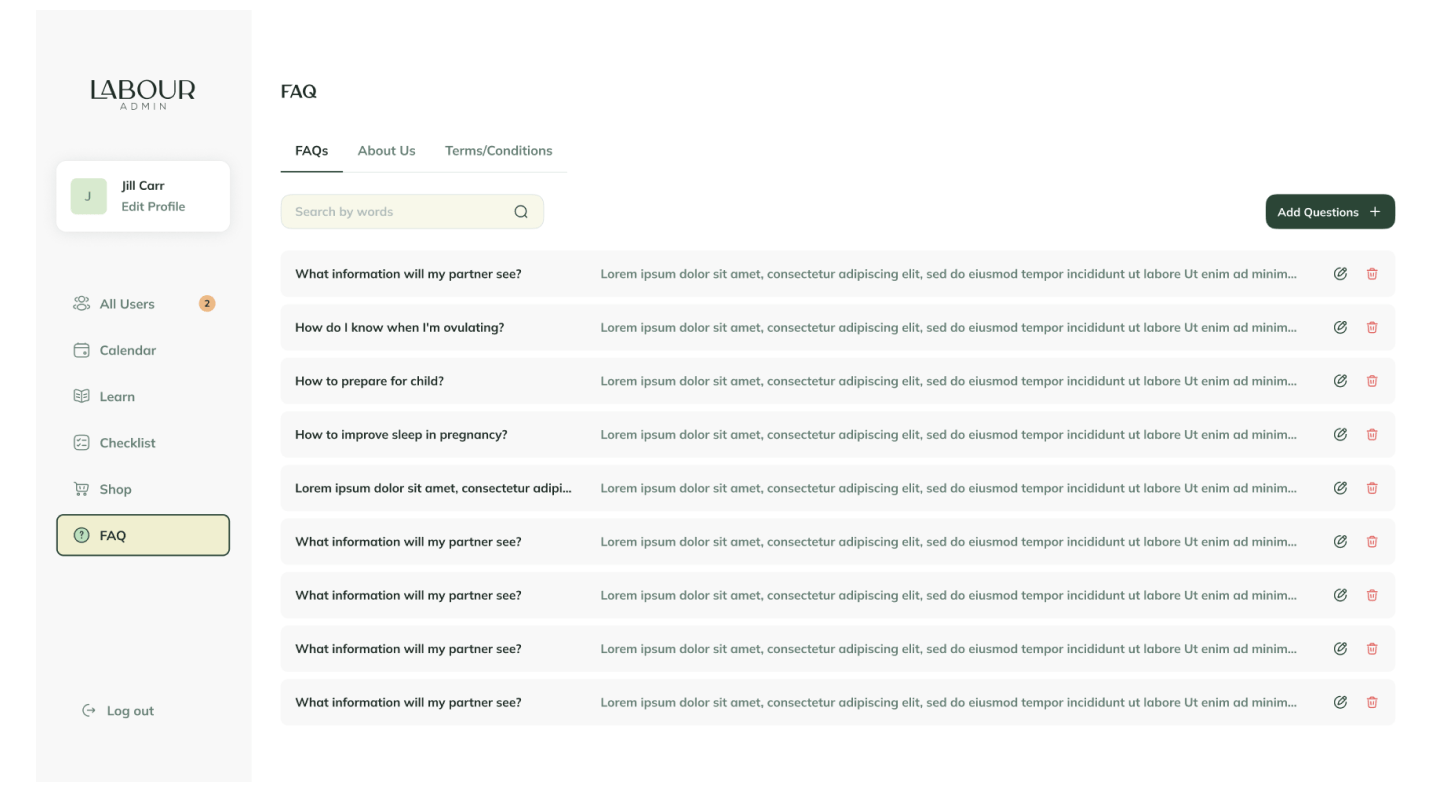1456x792 pixels.
Task: Edit the row whose question starts 'Lorem ipsum dolor'
Action: click(x=1340, y=488)
